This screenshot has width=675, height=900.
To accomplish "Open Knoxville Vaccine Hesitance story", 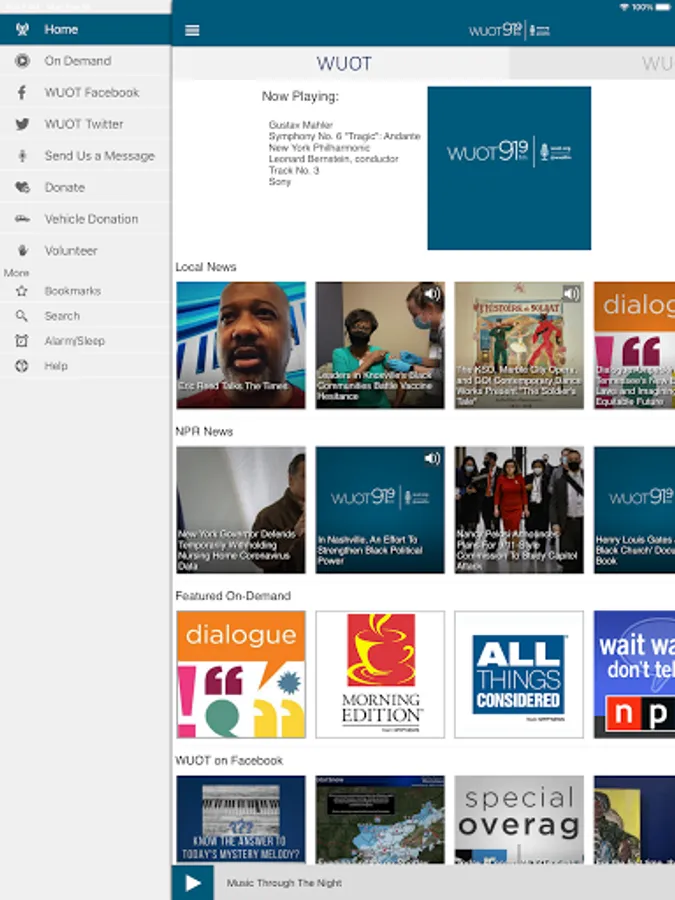I will click(x=380, y=345).
